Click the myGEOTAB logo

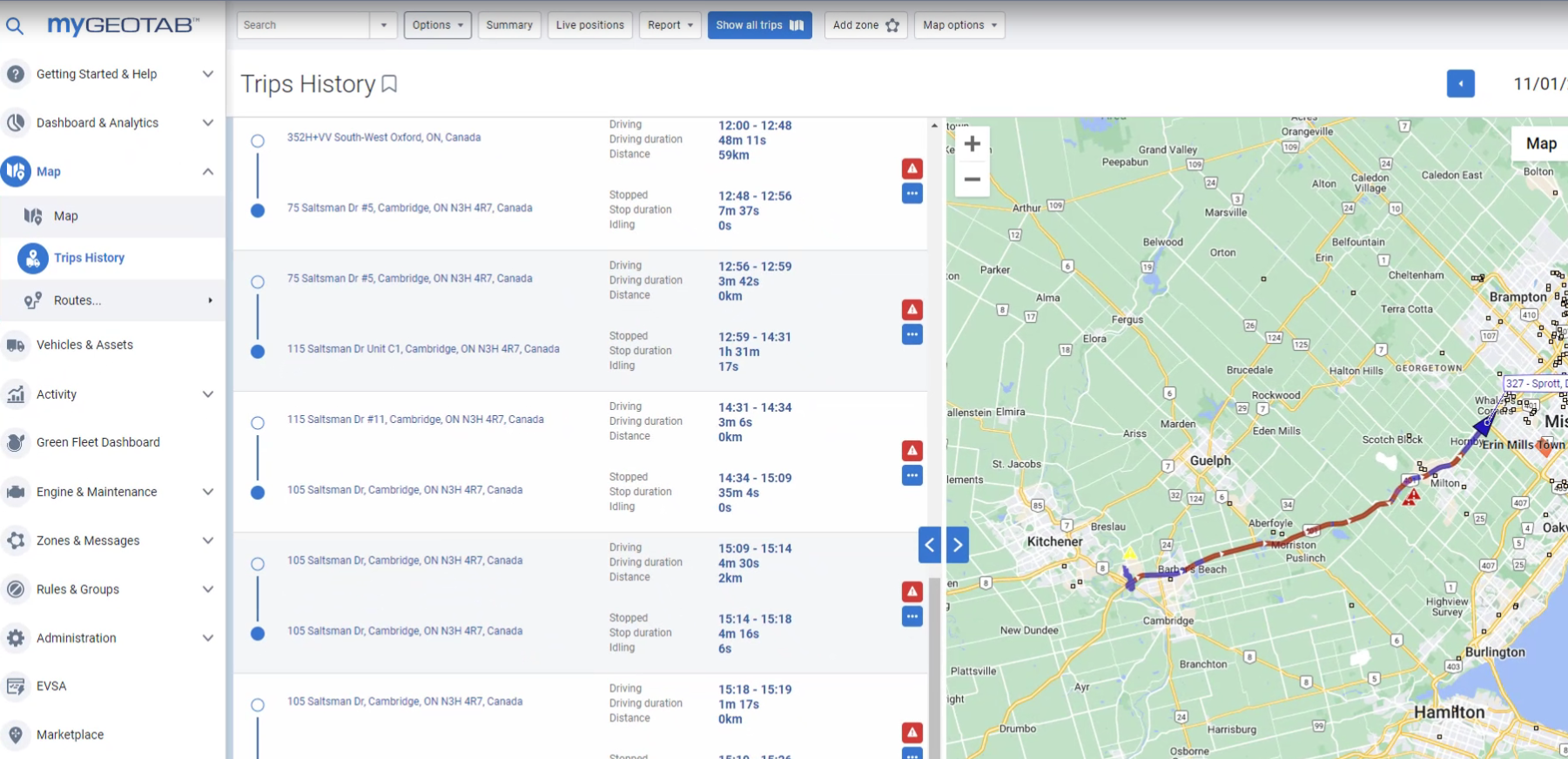(123, 25)
